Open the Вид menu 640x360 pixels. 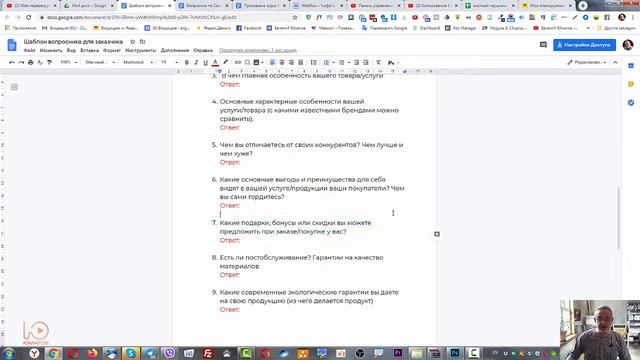71,50
